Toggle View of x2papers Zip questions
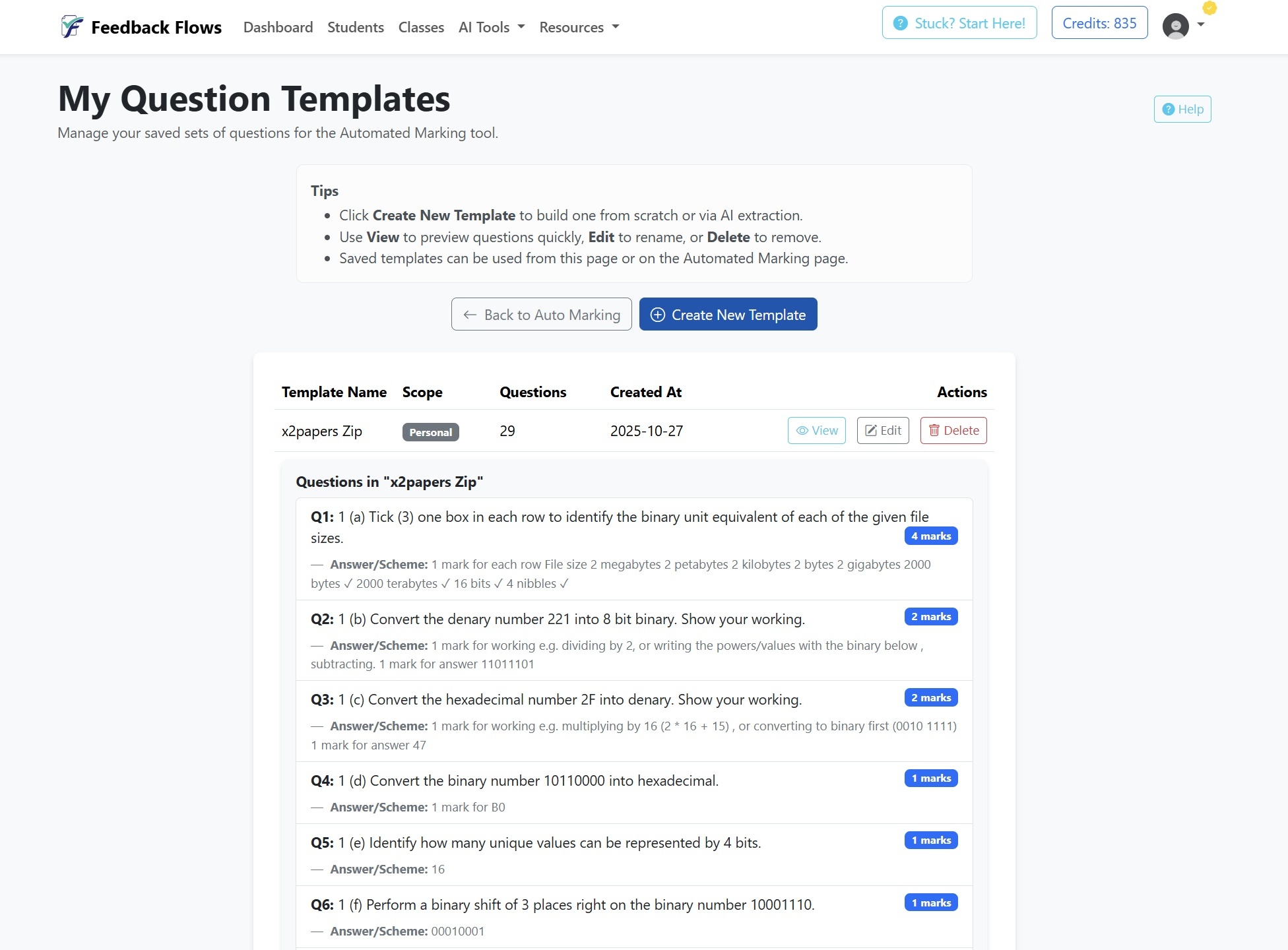1288x950 pixels. click(816, 431)
